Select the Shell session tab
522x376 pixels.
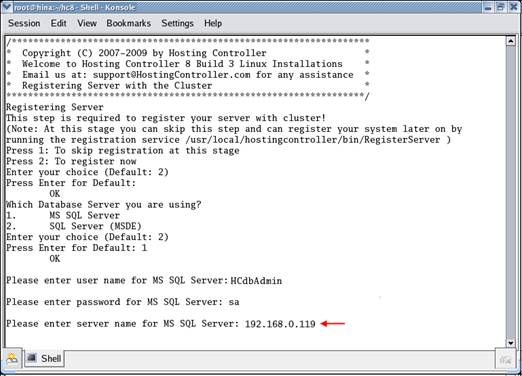(x=44, y=359)
